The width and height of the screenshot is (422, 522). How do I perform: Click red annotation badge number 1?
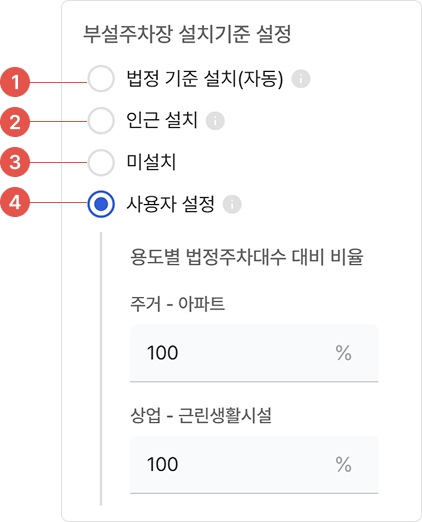[x=15, y=82]
